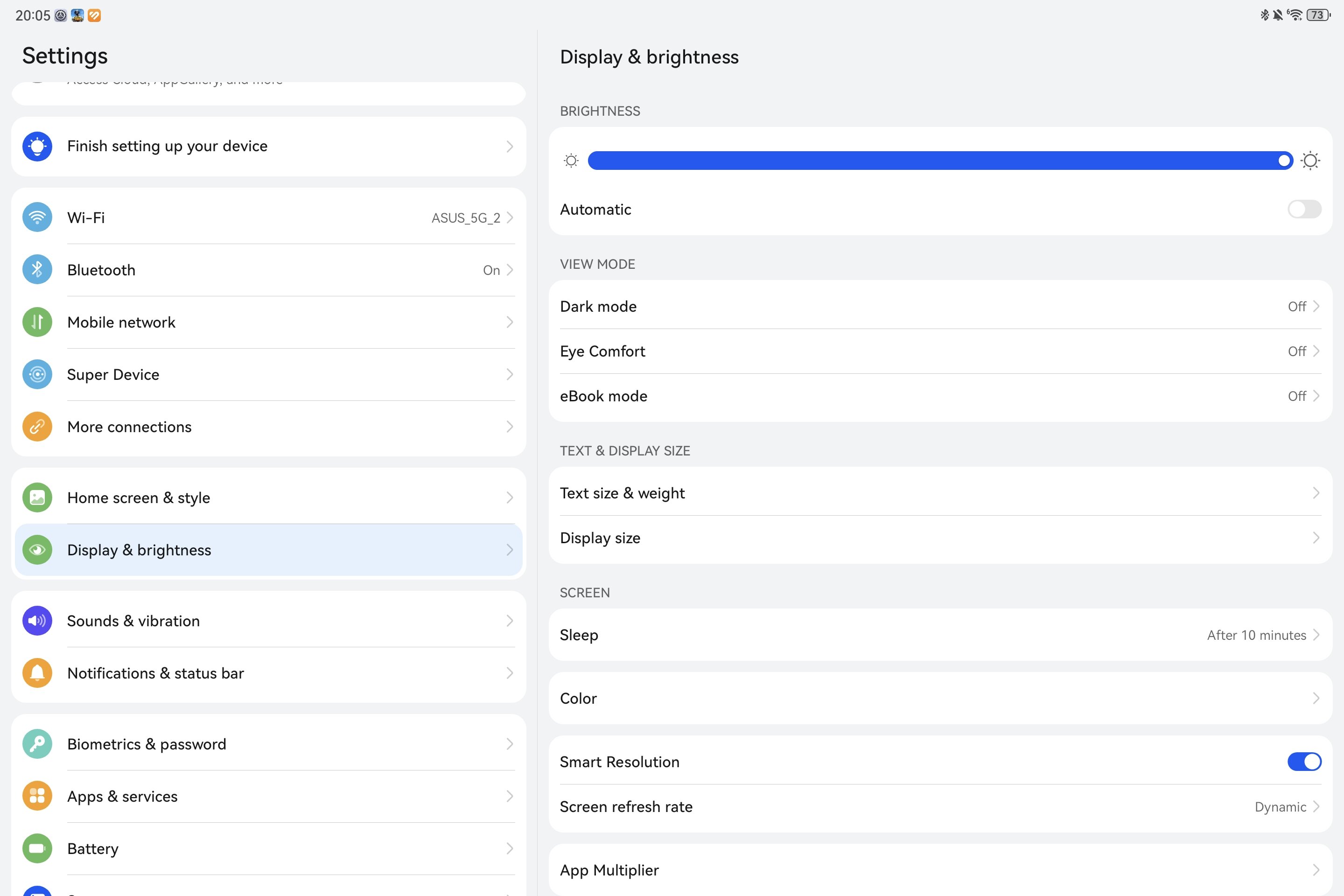The width and height of the screenshot is (1344, 896).
Task: Tap the After 10 minutes sleep value
Action: pyautogui.click(x=1257, y=635)
